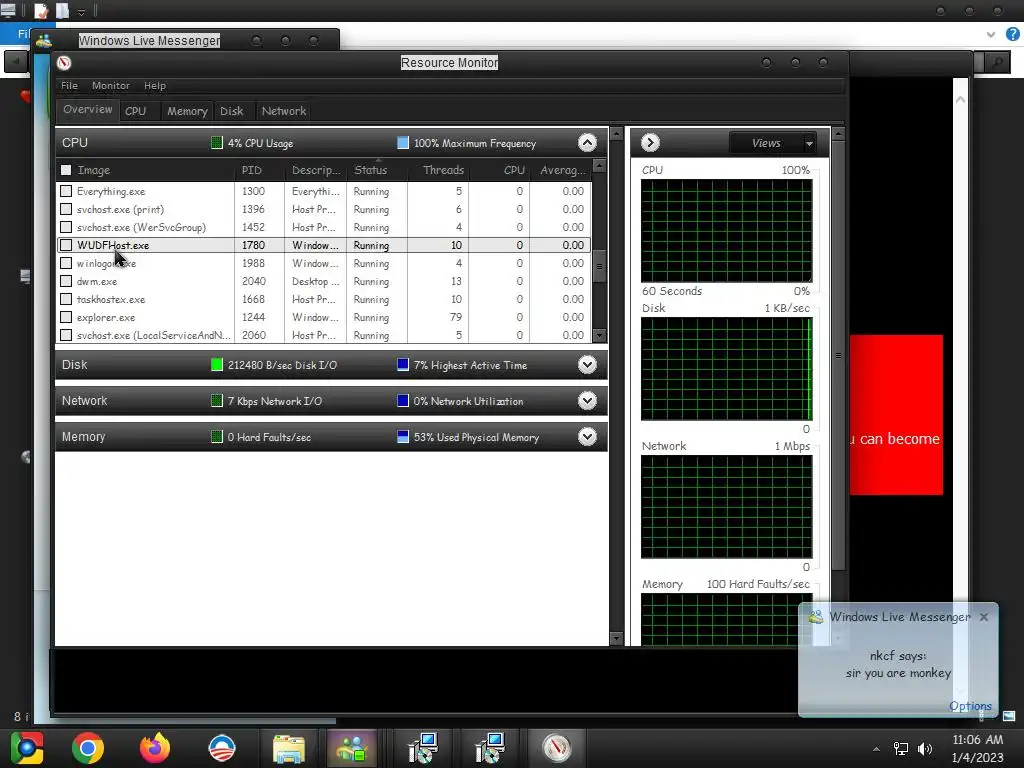
Task: Close the Messenger notification popup
Action: 984,617
